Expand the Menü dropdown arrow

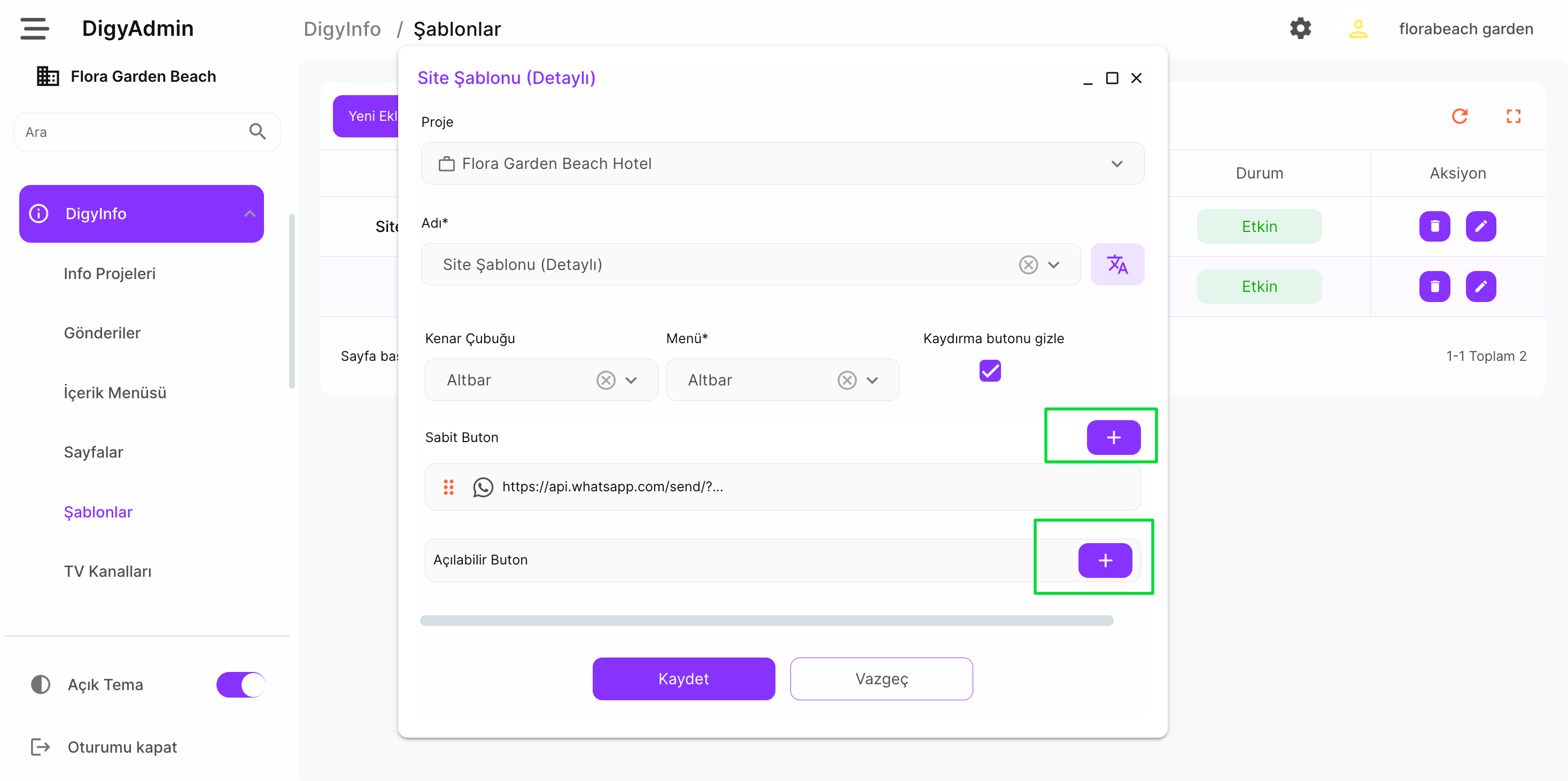(x=872, y=381)
